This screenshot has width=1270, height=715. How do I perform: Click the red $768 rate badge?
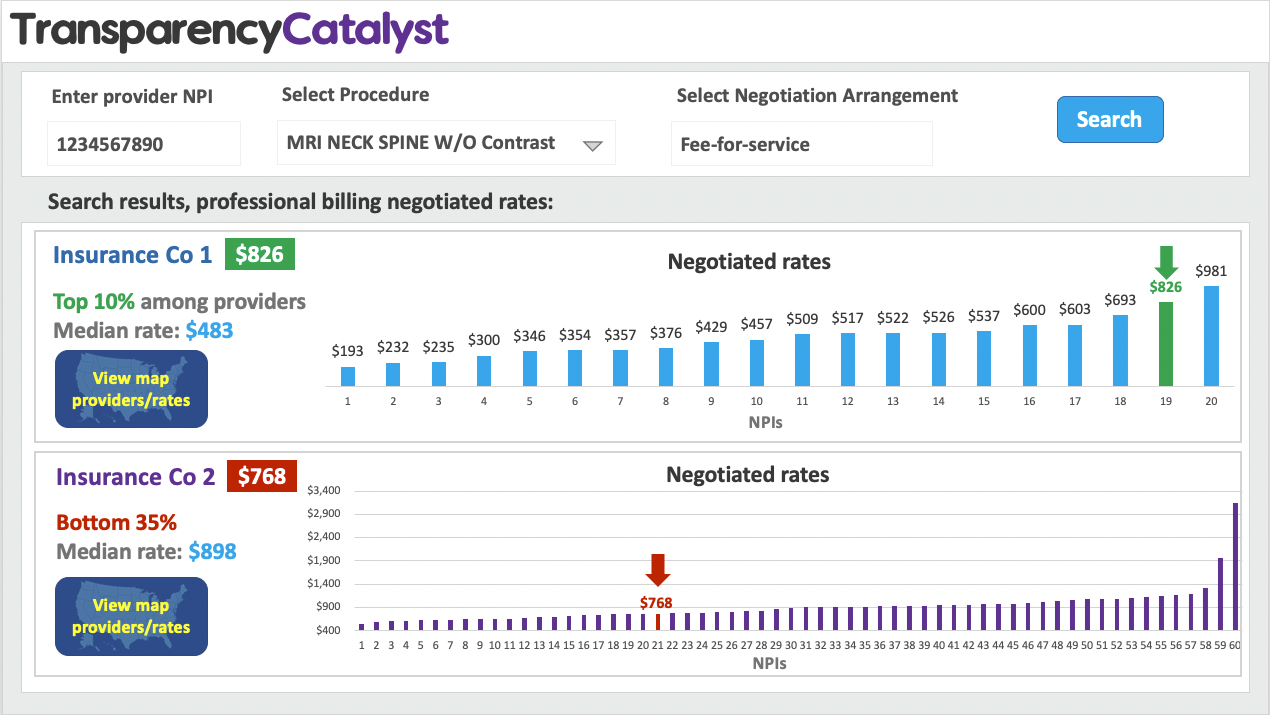(x=262, y=477)
